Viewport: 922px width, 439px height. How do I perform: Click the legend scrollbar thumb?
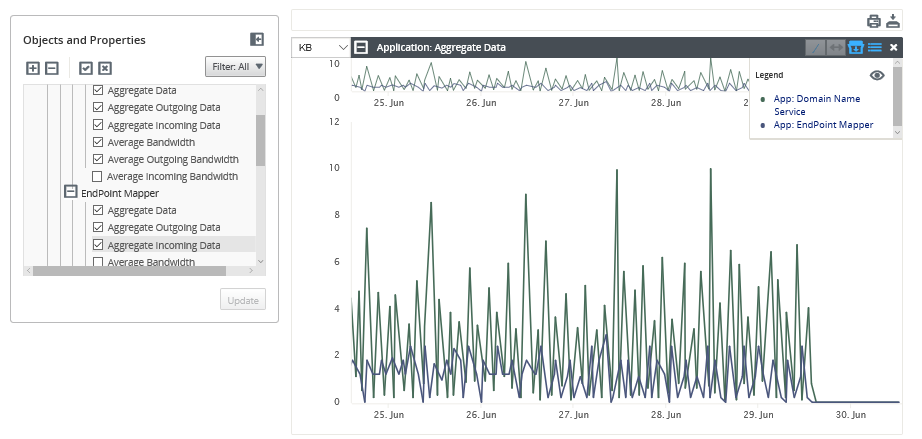(x=897, y=96)
